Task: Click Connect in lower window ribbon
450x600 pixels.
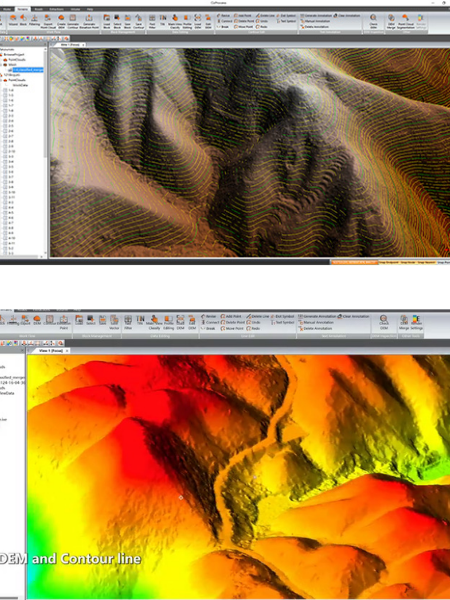Action: pos(210,323)
